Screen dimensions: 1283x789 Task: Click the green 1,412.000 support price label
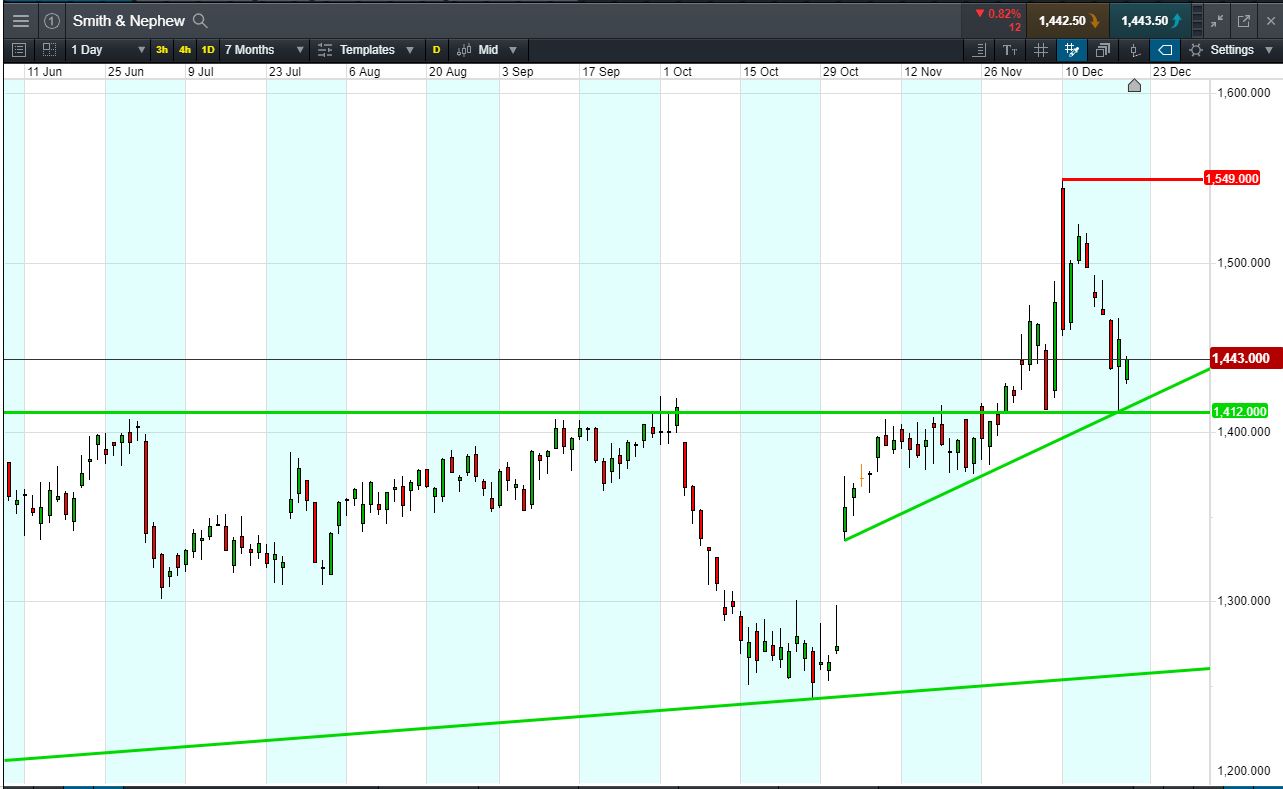point(1240,411)
